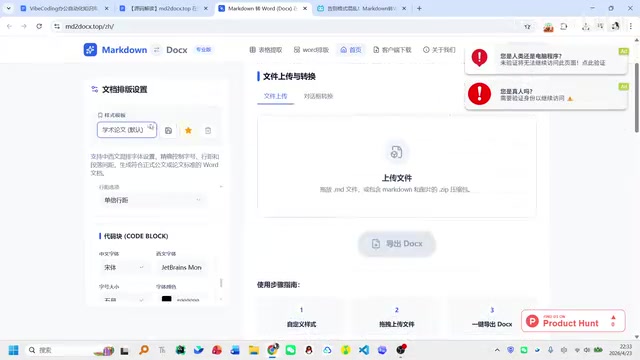Click the browser back arrow
This screenshot has width=640, height=360.
(x=9, y=26)
